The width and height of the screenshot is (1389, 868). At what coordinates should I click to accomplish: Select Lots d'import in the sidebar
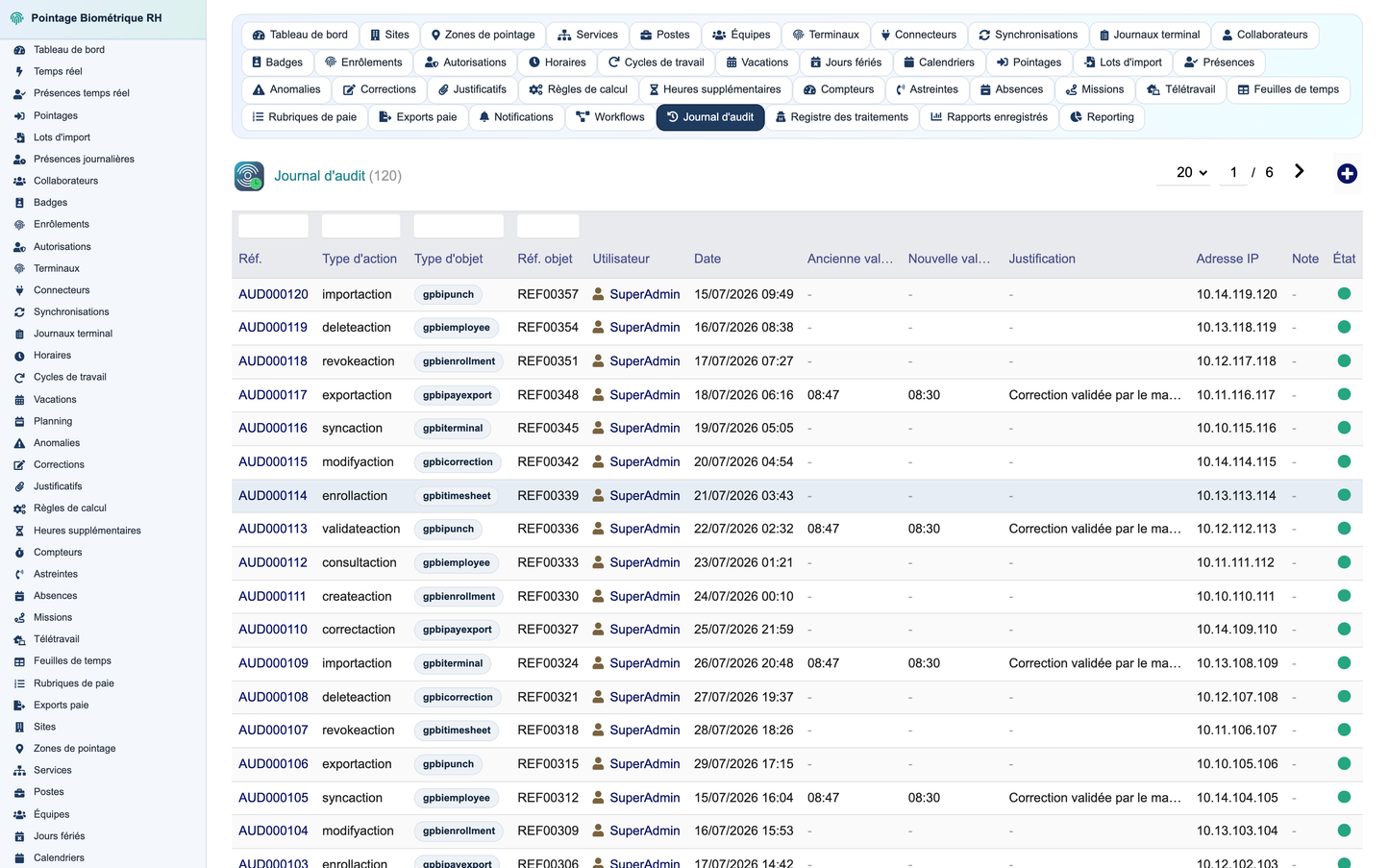click(x=62, y=137)
